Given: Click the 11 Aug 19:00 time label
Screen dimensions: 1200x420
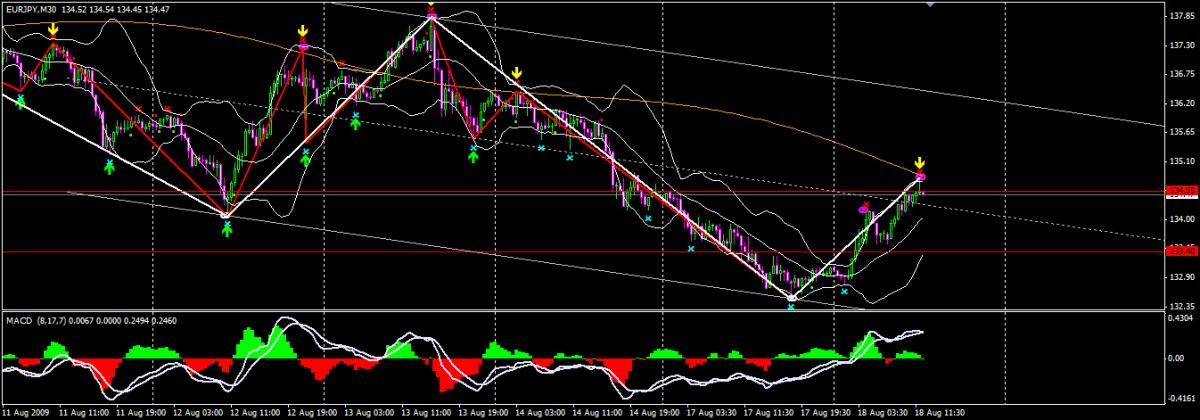Looking at the screenshot, I should tap(139, 411).
